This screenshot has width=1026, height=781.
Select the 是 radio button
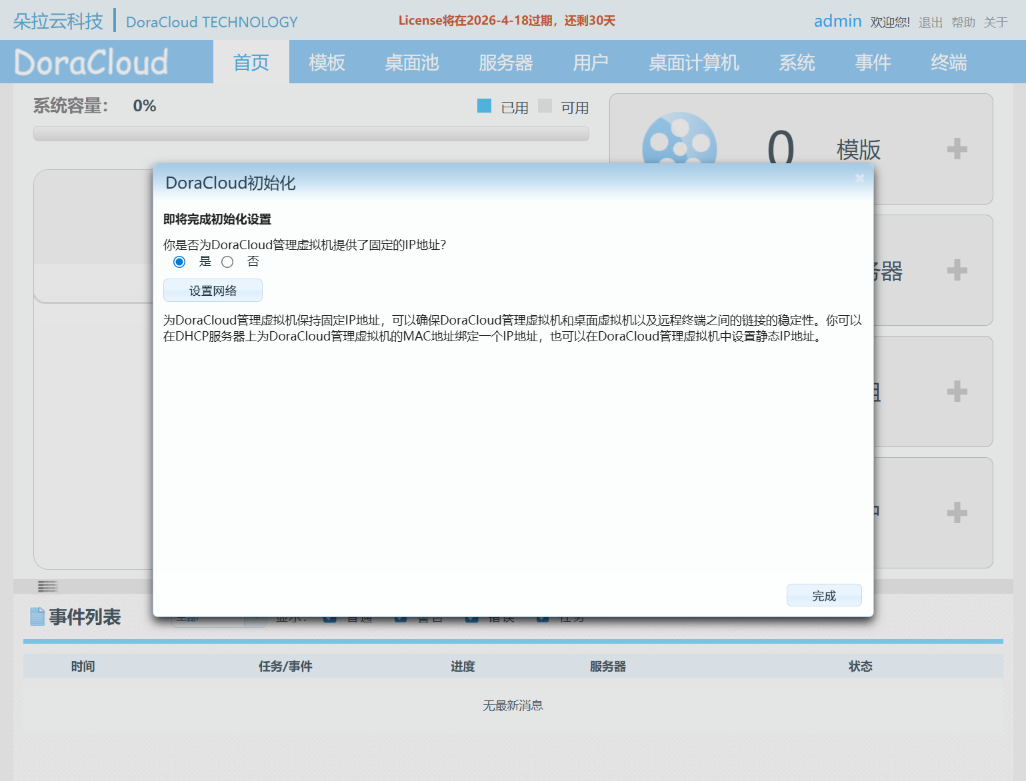pos(179,262)
